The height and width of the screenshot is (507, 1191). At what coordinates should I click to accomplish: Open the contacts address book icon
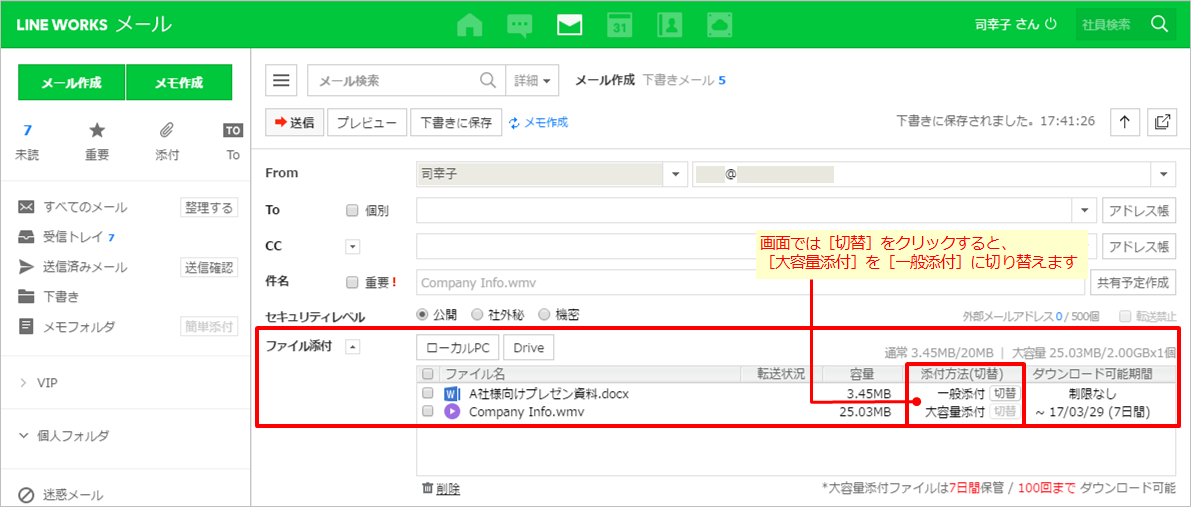(x=669, y=25)
